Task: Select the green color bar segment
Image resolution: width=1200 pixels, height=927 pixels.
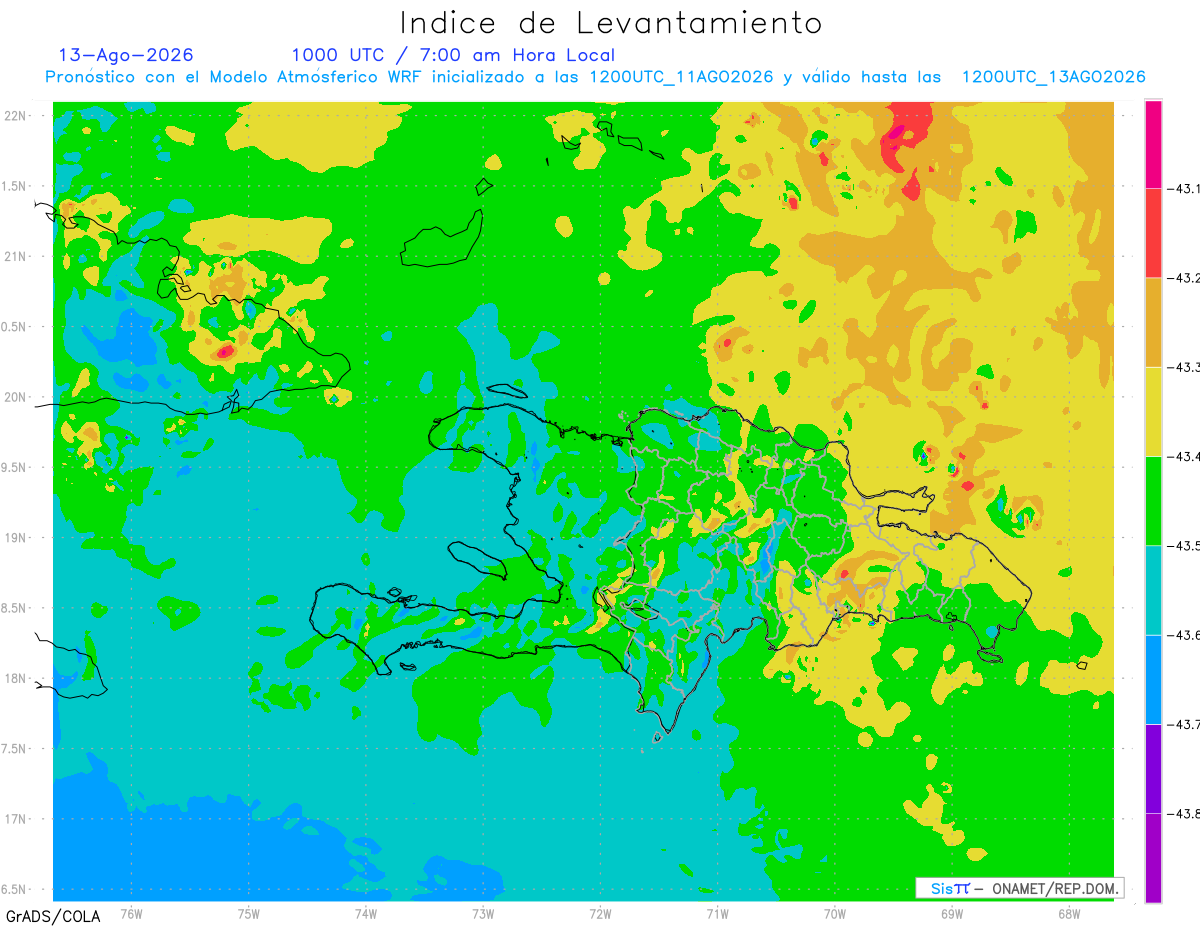Action: tap(1153, 500)
